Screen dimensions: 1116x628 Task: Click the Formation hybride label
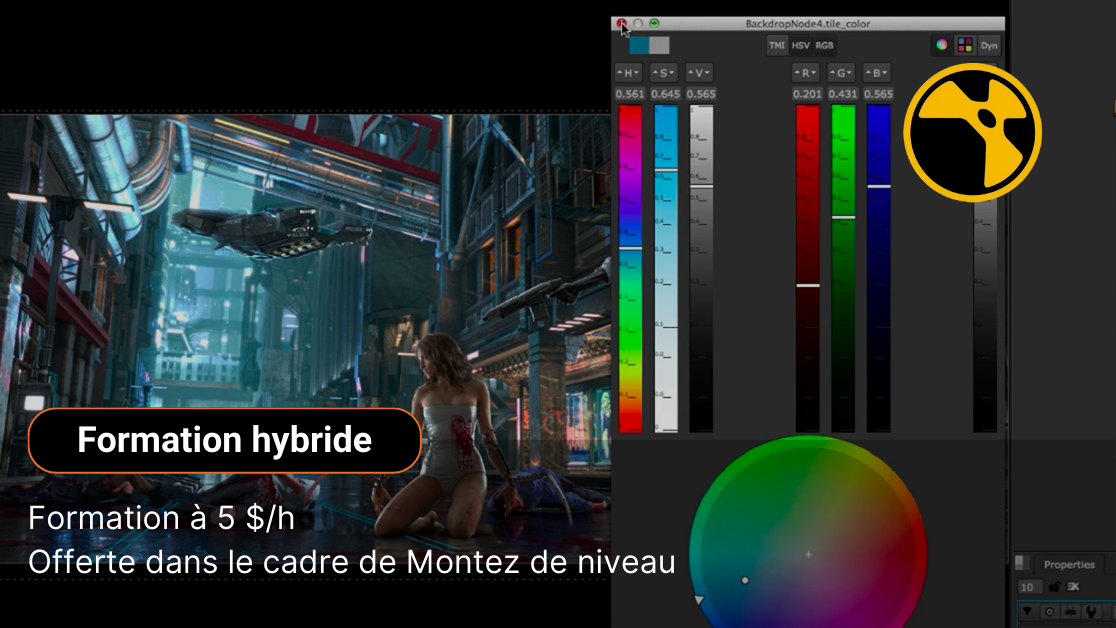point(224,439)
